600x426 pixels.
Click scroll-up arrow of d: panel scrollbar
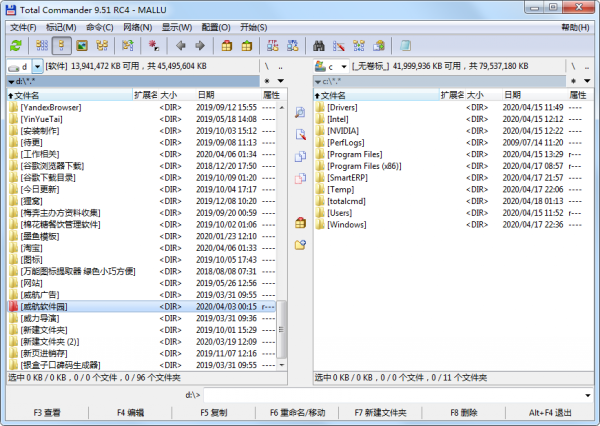click(x=282, y=108)
